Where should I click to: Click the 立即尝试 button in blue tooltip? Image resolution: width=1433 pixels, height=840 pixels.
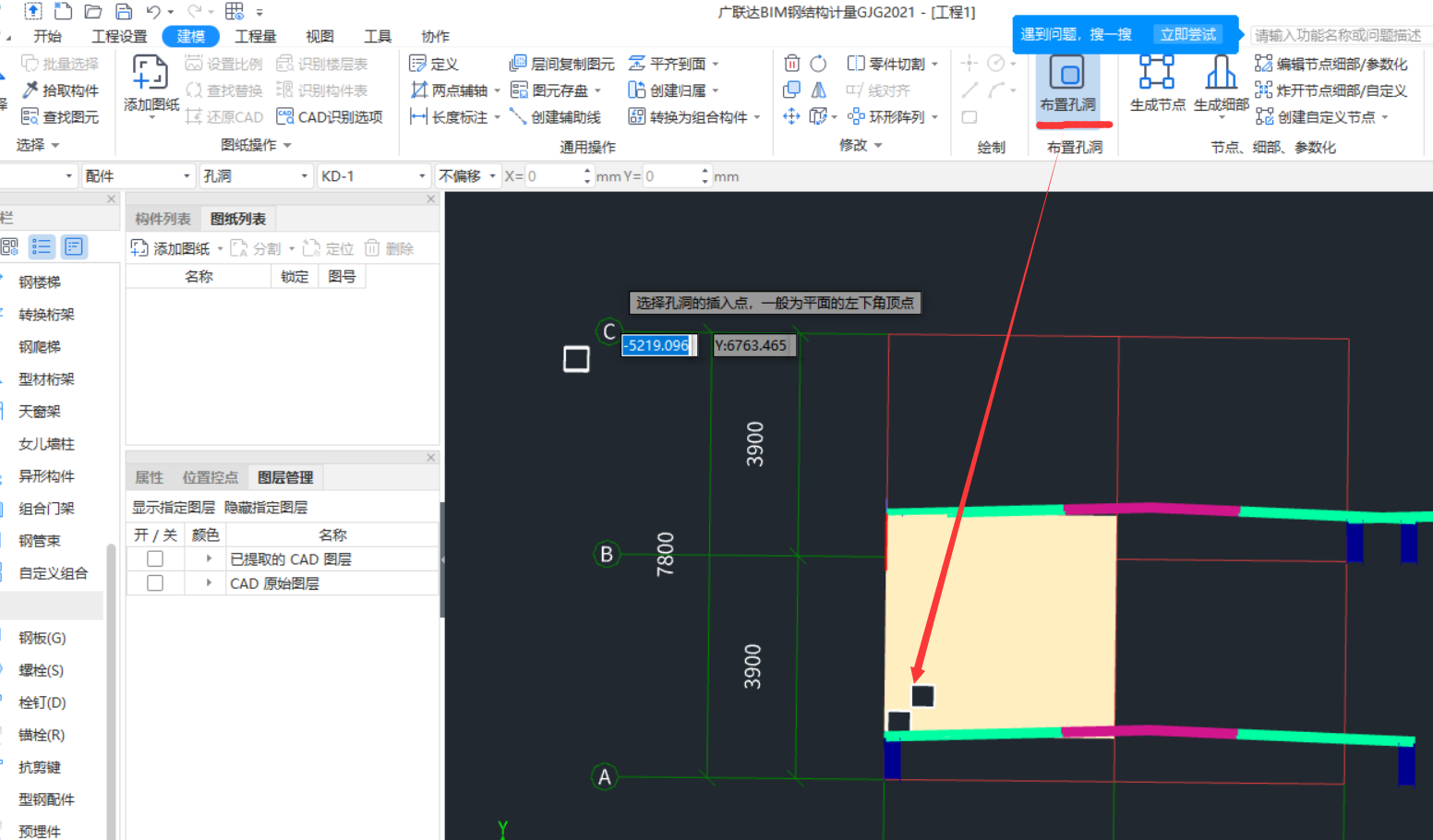click(1188, 34)
